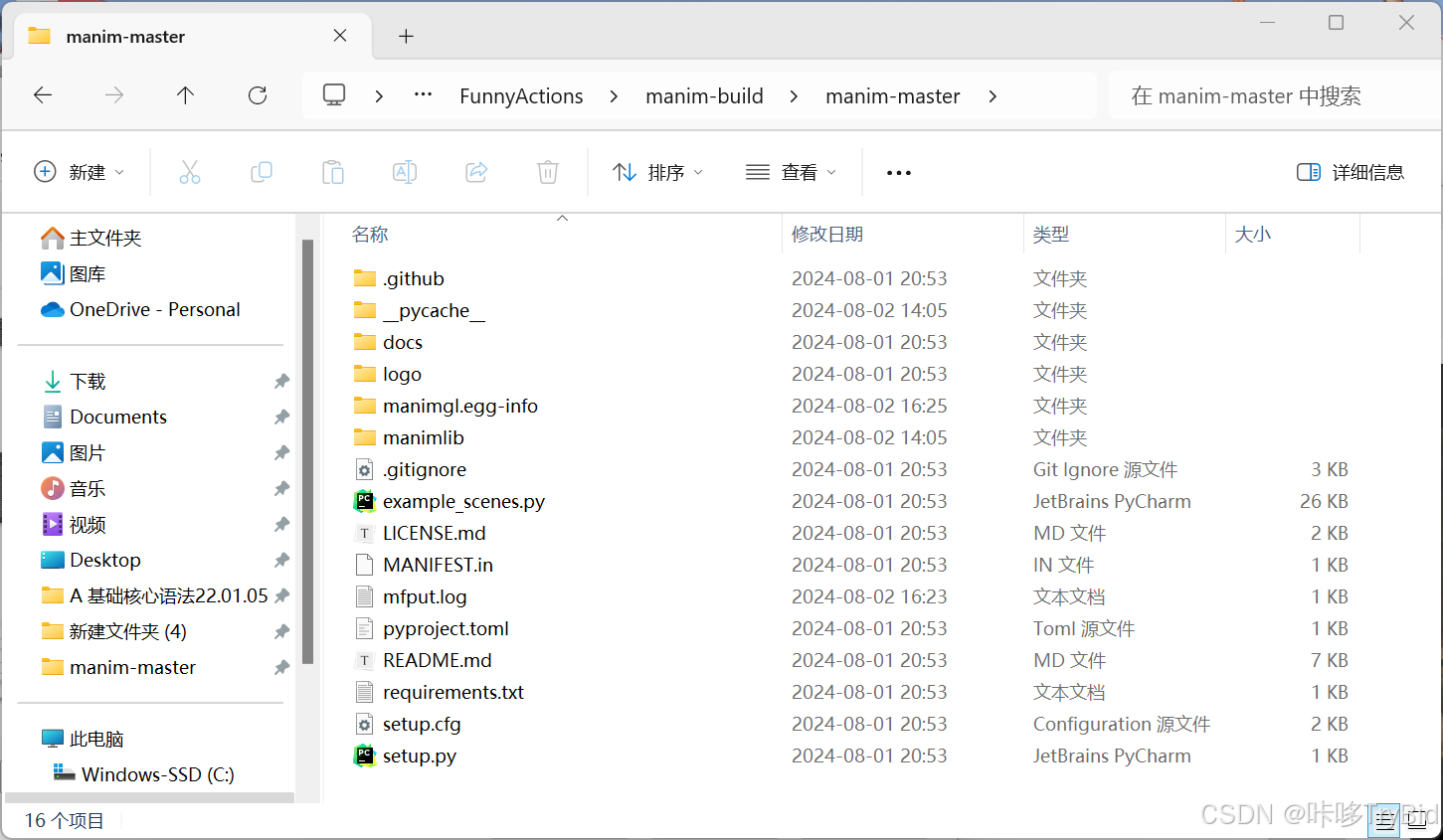Expand chevron after FunnyActions in address bar
1443x840 pixels.
pyautogui.click(x=614, y=96)
